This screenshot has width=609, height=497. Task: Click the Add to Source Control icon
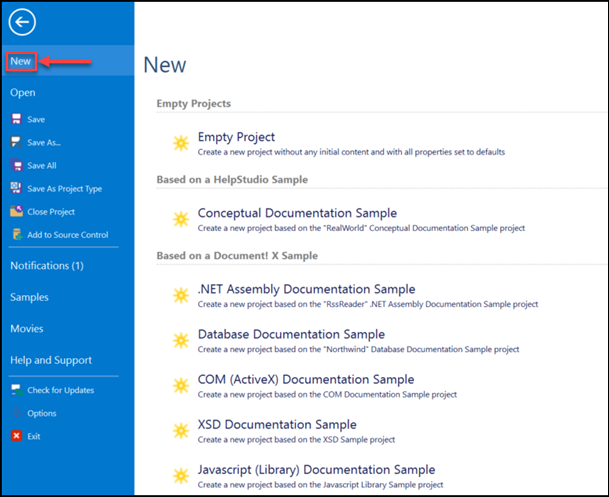click(16, 235)
